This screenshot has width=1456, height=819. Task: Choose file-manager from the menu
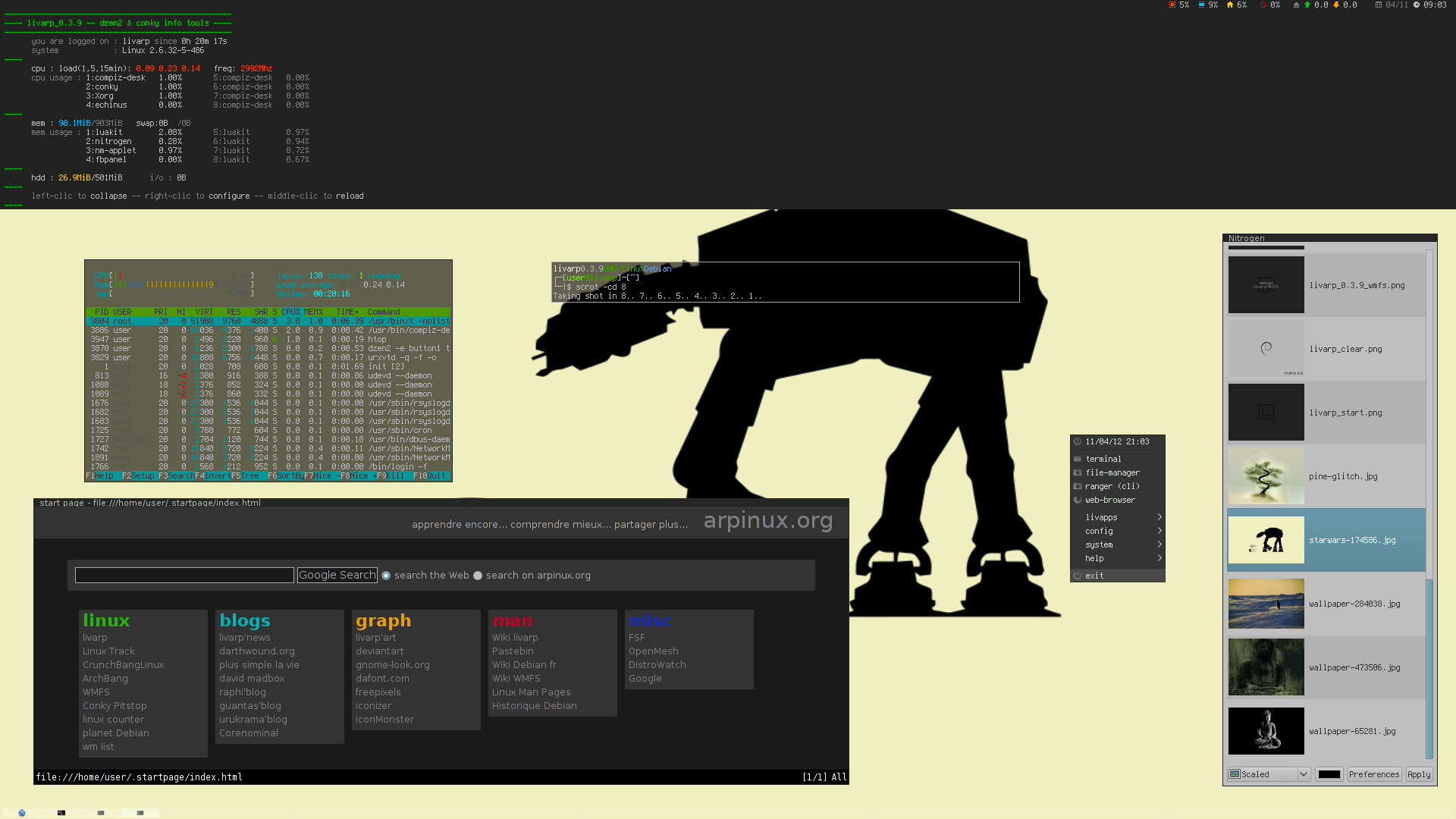pyautogui.click(x=1118, y=472)
